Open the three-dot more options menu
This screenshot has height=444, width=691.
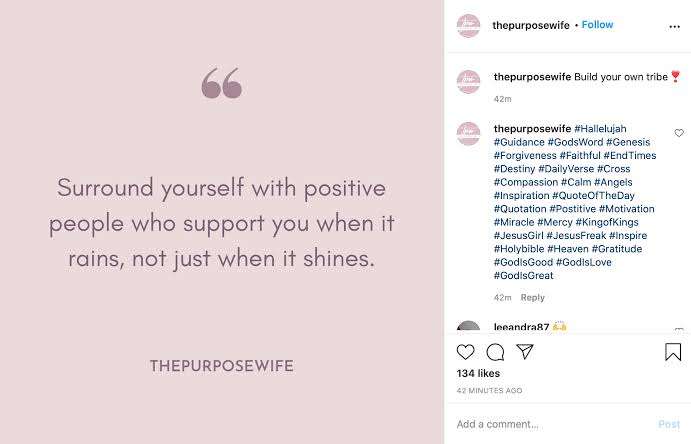point(674,27)
